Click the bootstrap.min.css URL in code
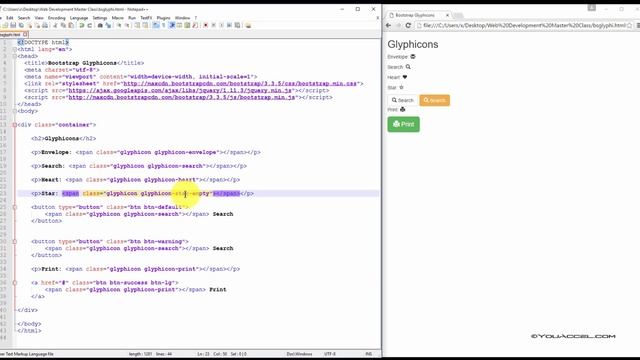 [x=240, y=84]
